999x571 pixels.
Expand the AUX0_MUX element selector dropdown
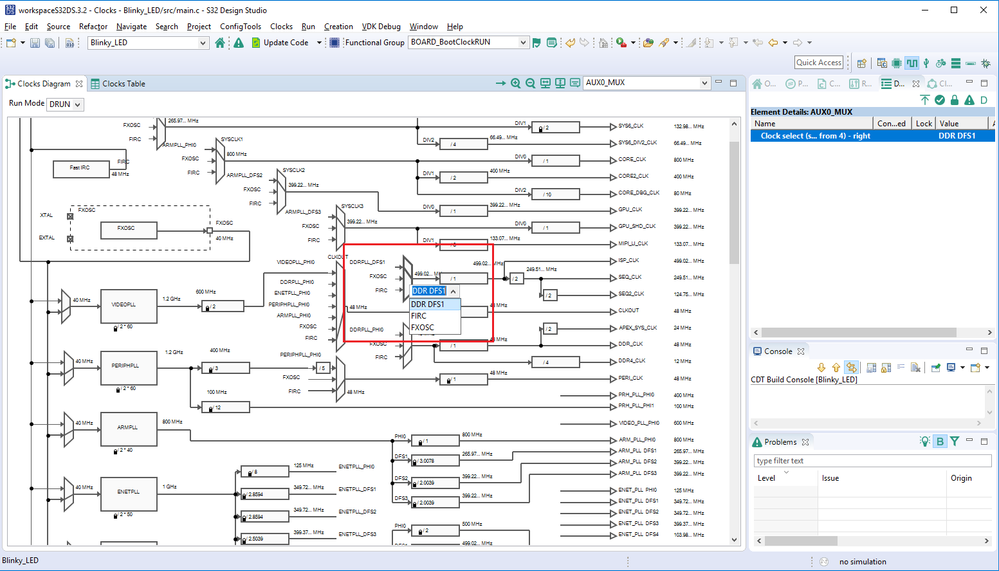(x=704, y=84)
